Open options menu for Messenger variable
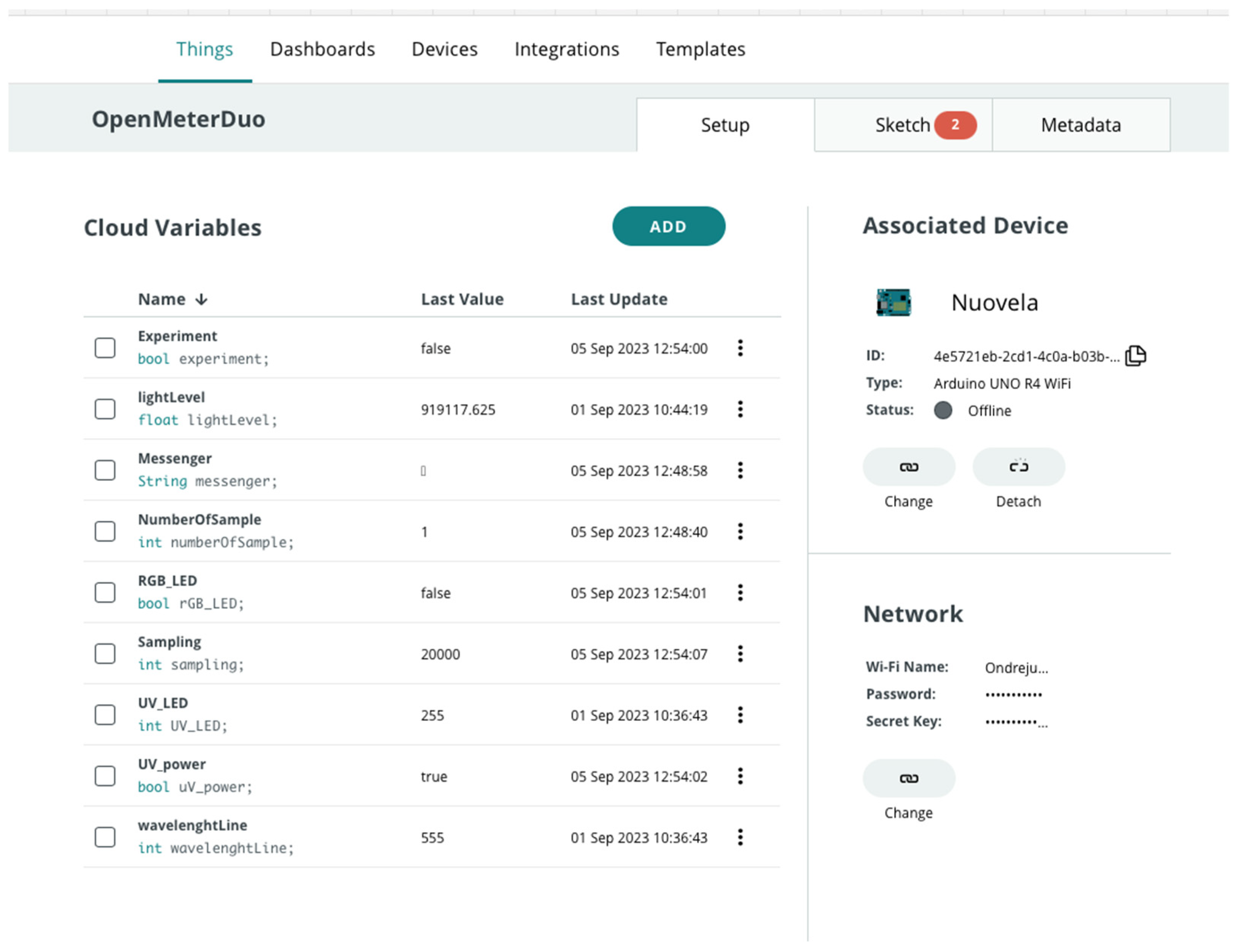 (x=740, y=471)
